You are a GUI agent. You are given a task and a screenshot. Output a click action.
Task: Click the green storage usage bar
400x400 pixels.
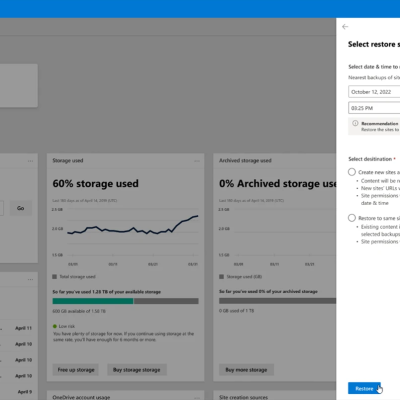[x=93, y=301]
